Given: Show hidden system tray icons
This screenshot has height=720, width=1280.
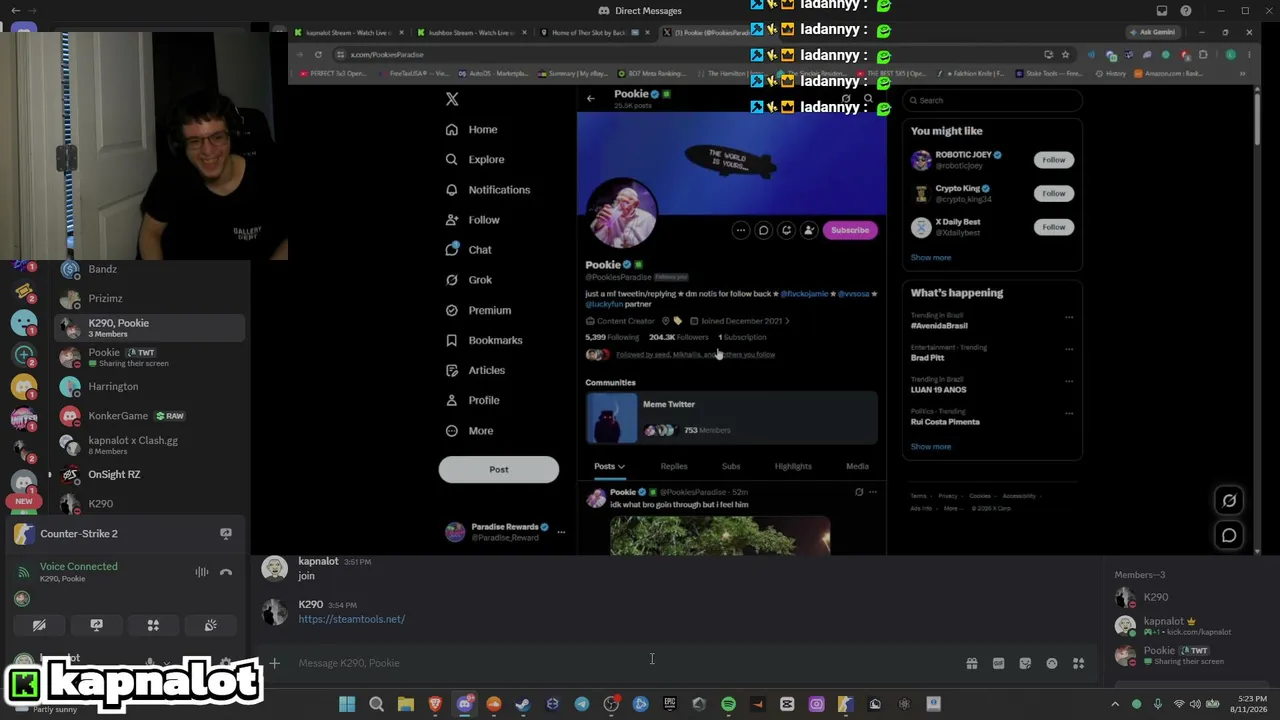Looking at the screenshot, I should 1115,704.
